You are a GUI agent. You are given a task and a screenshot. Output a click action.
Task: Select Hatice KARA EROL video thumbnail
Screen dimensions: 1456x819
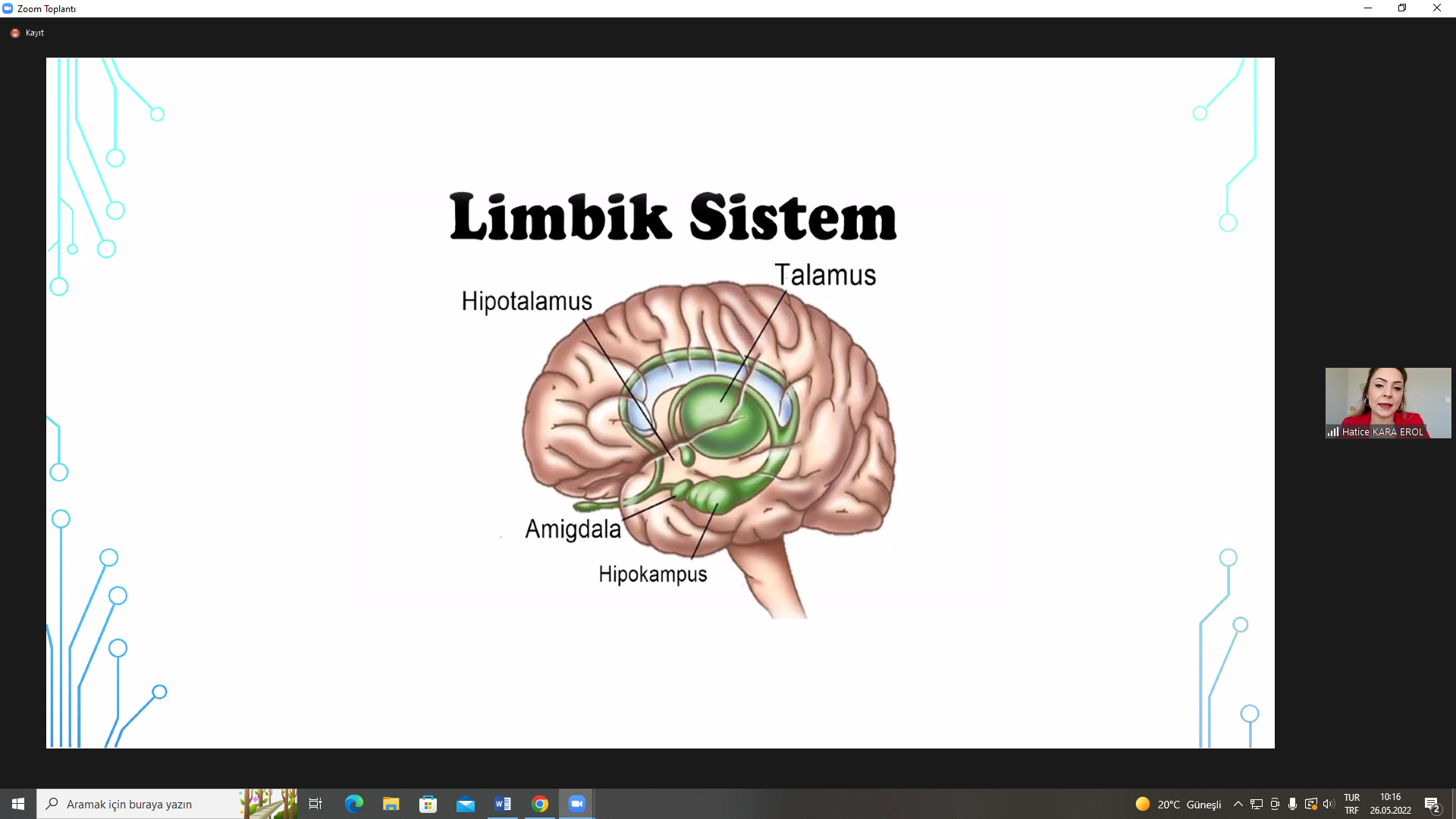pos(1388,403)
